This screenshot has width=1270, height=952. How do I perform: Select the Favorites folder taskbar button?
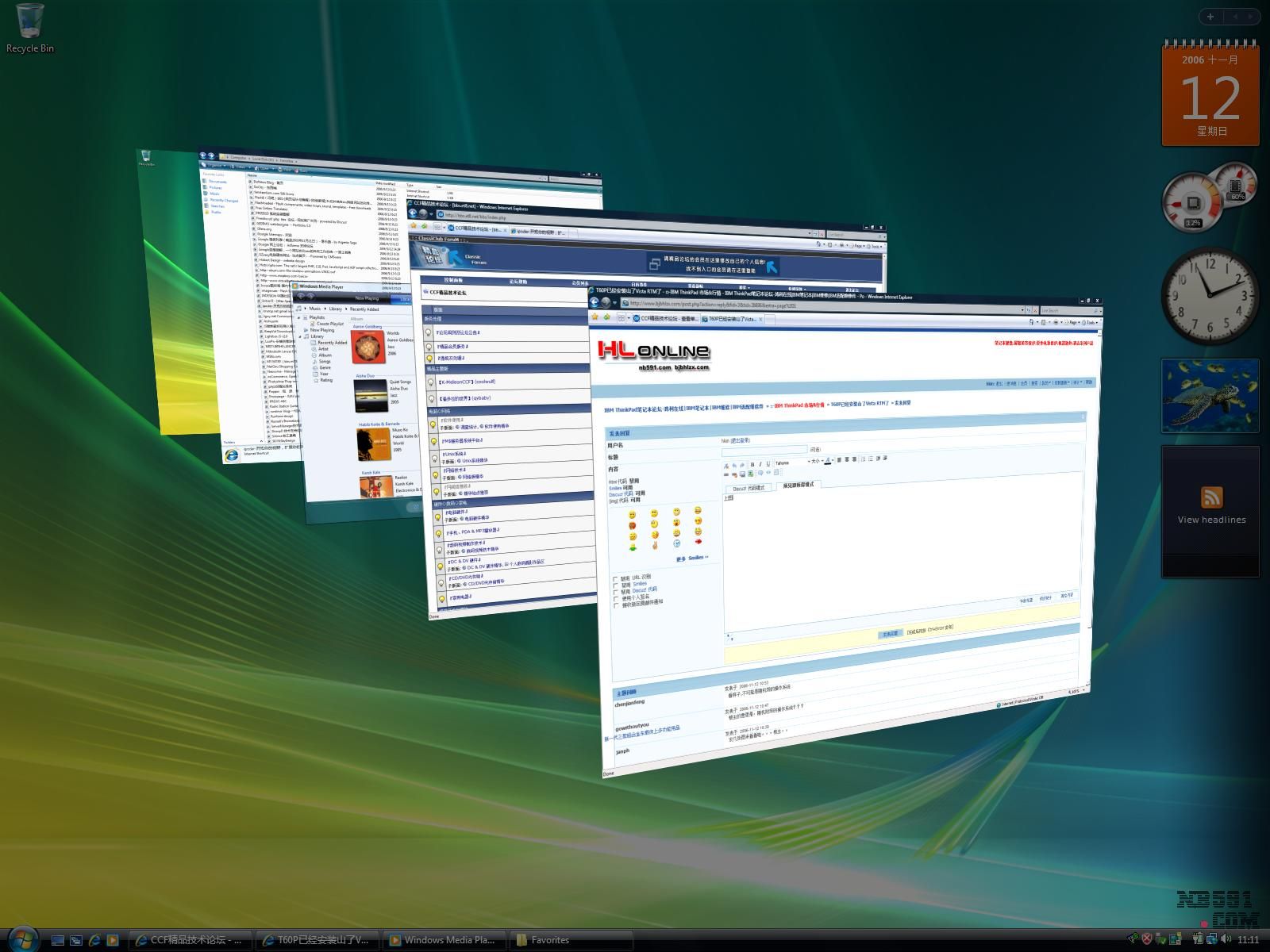[x=570, y=940]
